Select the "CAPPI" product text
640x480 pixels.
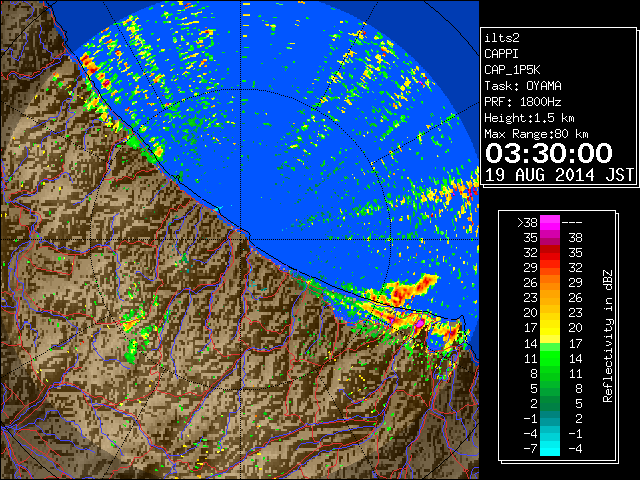click(x=501, y=54)
